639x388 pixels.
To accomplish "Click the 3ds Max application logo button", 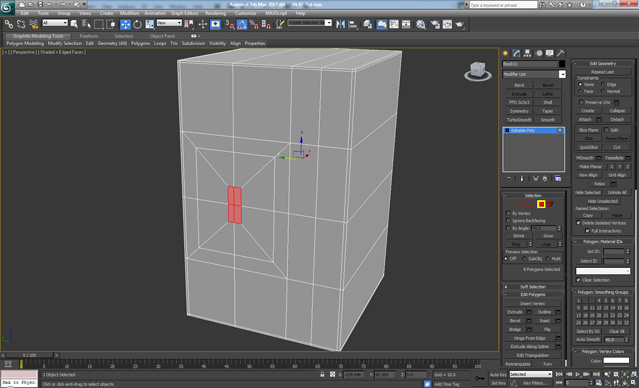I will point(7,7).
